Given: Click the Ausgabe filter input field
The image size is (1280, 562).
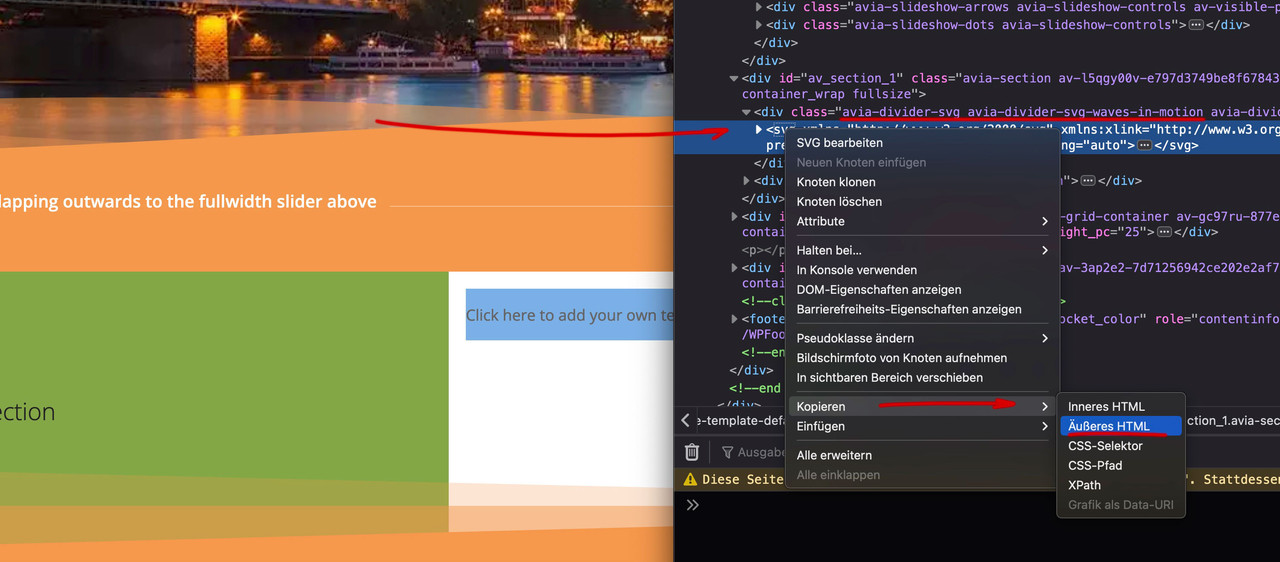Looking at the screenshot, I should [762, 453].
